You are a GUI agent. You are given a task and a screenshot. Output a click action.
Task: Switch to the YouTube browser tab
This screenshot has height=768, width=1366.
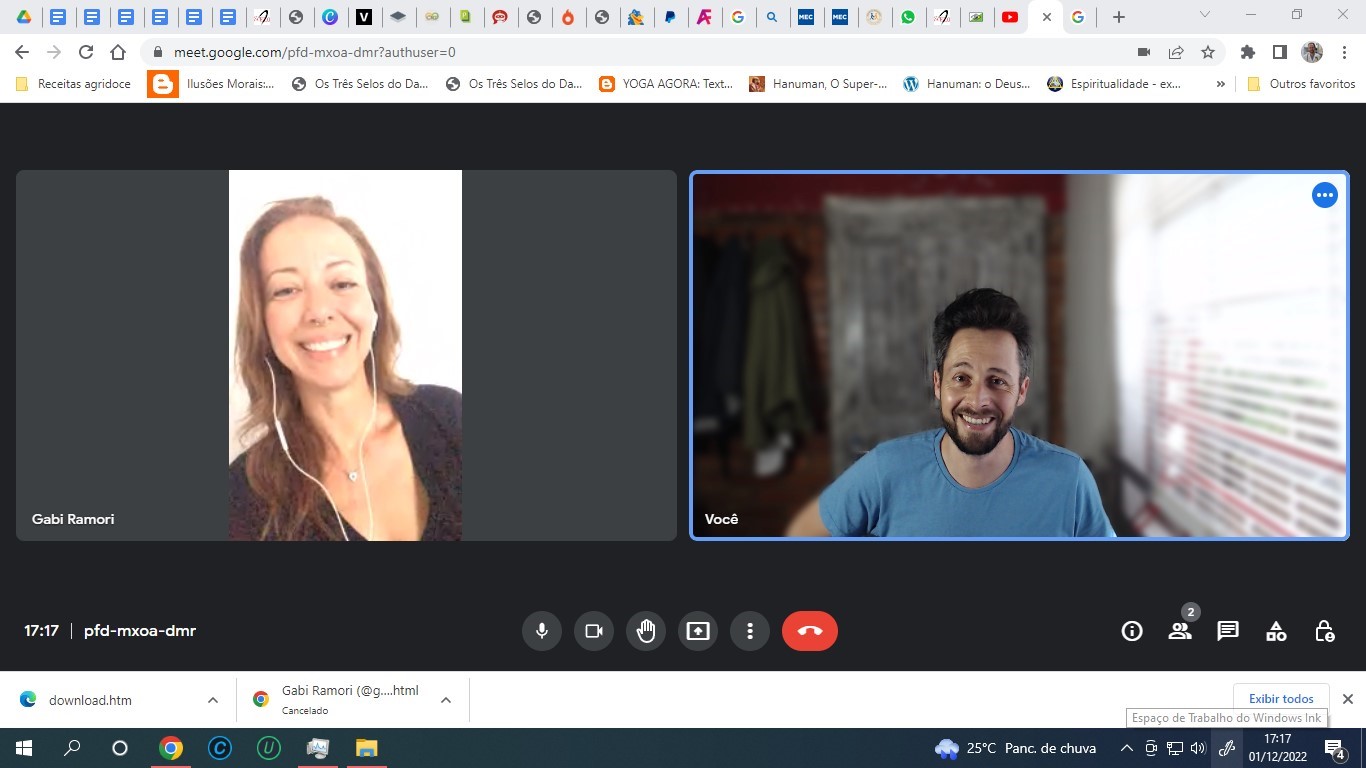[1010, 17]
